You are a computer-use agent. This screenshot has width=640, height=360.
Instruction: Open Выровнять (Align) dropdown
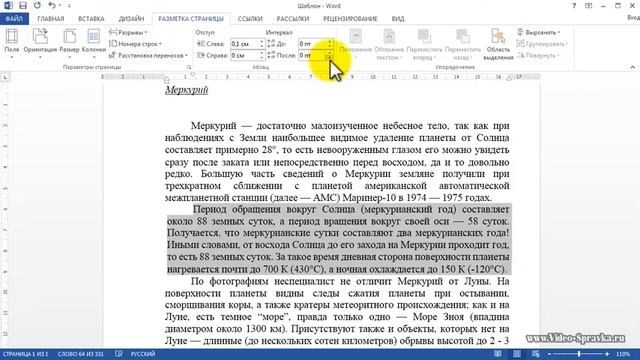[539, 32]
